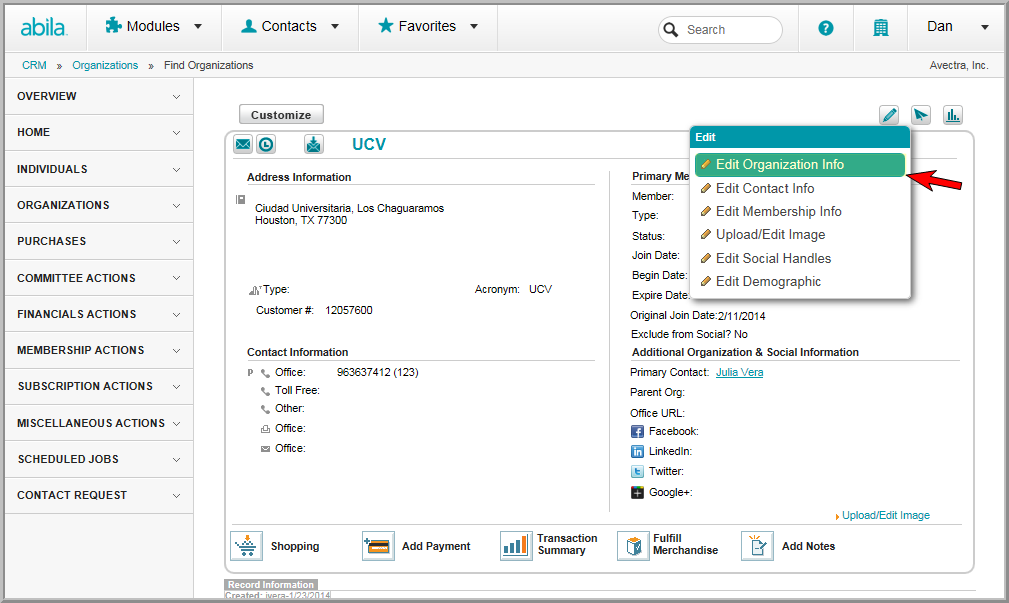Click the LinkedIn icon
Image resolution: width=1009 pixels, height=603 pixels.
click(x=637, y=452)
